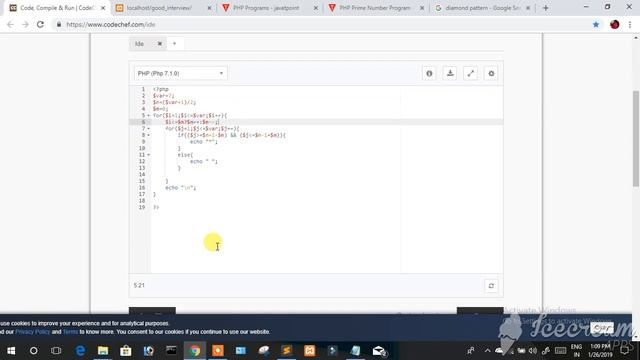This screenshot has width=640, height=360.
Task: Open Mail app from taskbar
Action: (379, 351)
